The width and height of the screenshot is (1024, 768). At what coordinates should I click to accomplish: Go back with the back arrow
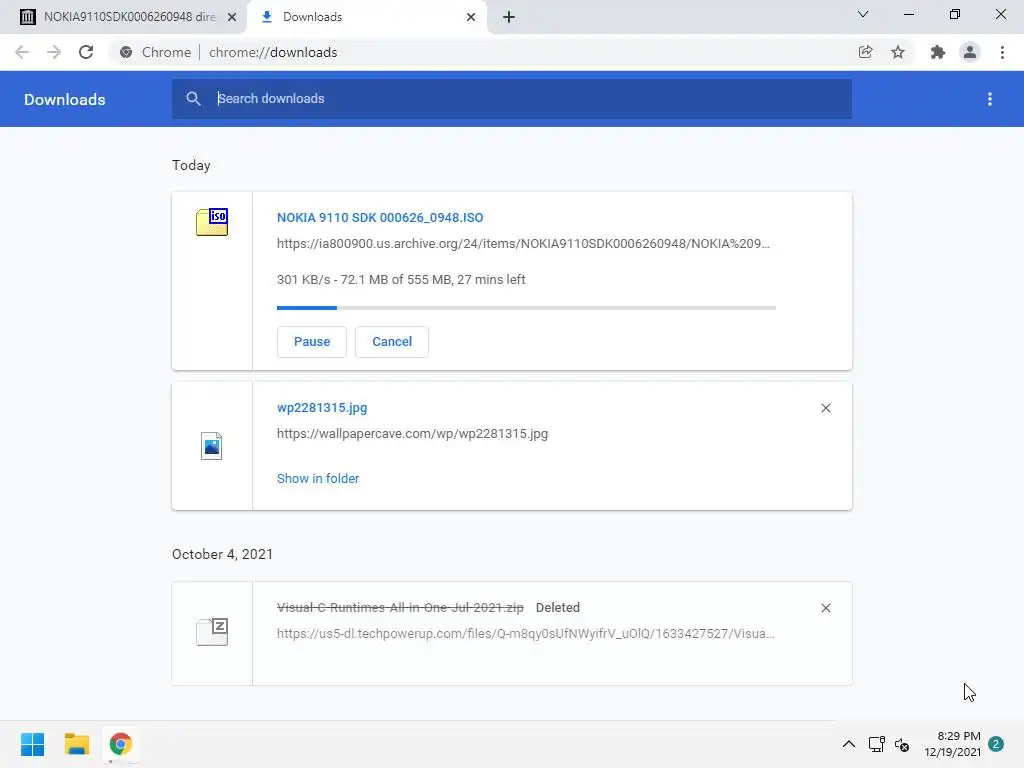coord(22,52)
